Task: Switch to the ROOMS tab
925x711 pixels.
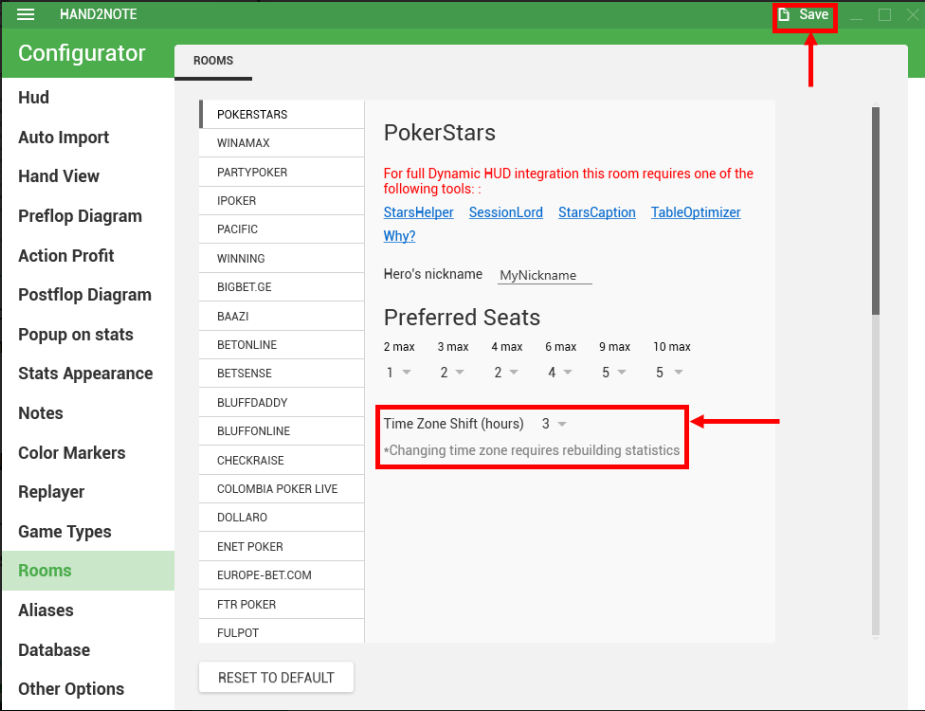Action: tap(213, 61)
